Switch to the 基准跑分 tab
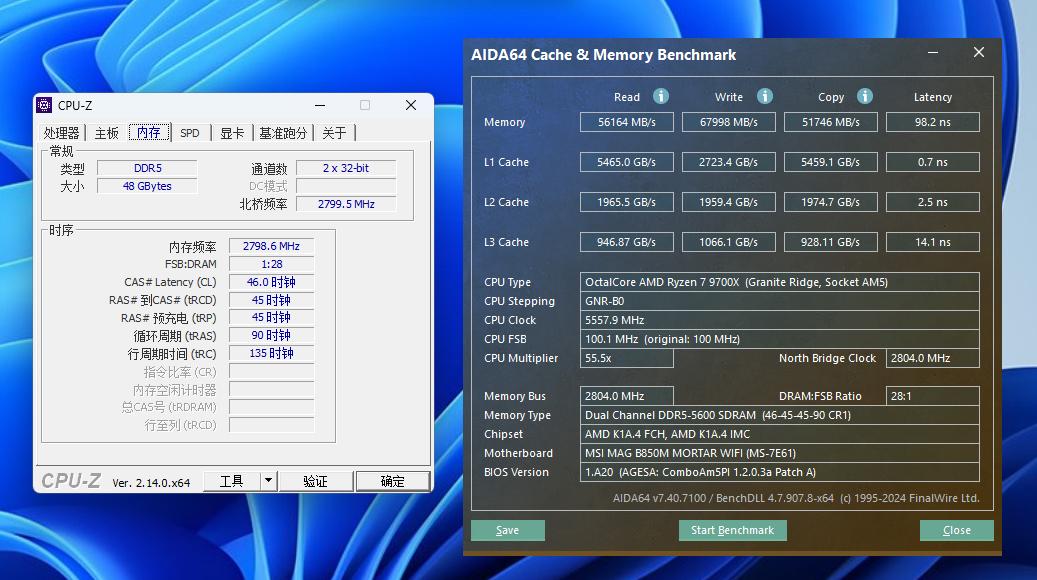 (283, 133)
